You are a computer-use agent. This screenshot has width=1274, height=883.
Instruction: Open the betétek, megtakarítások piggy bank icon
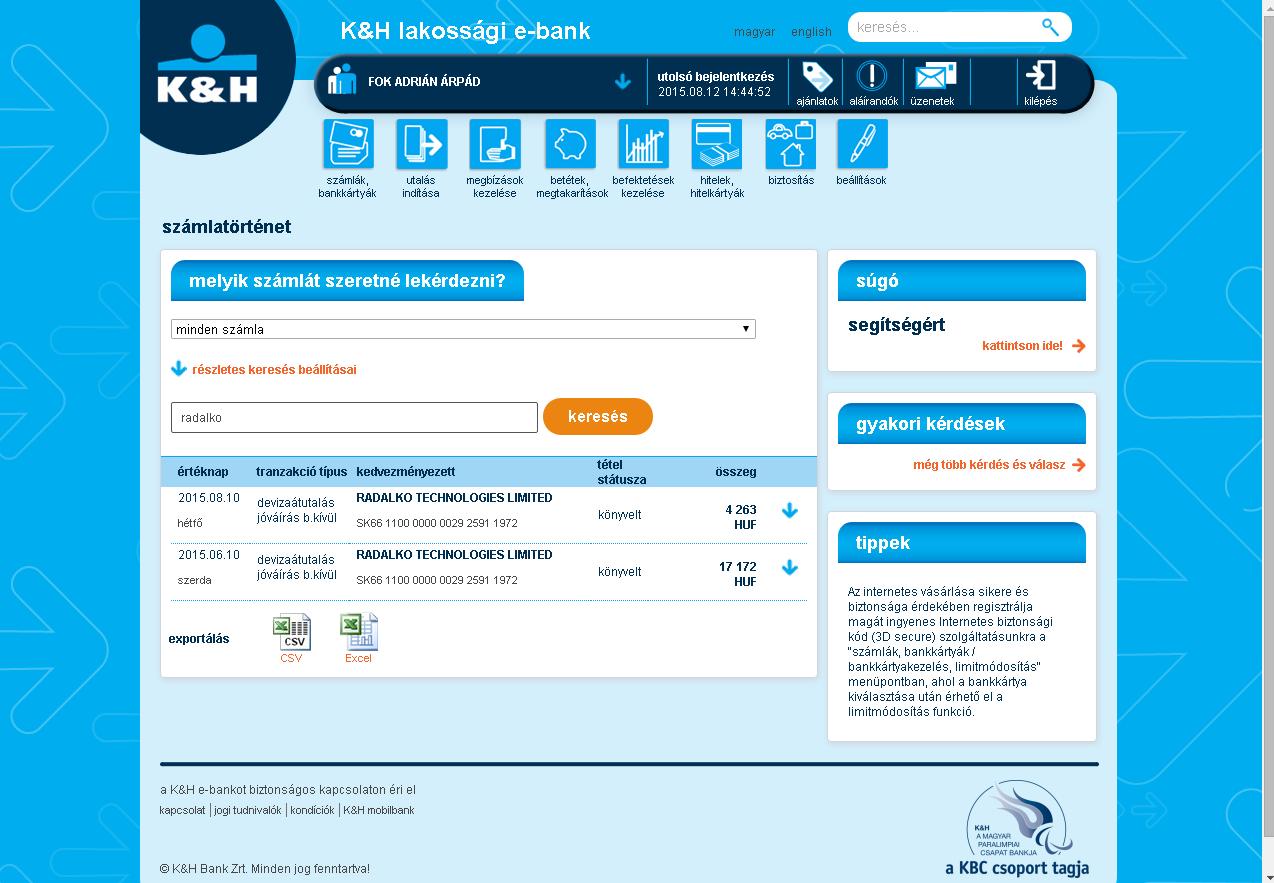tap(570, 144)
